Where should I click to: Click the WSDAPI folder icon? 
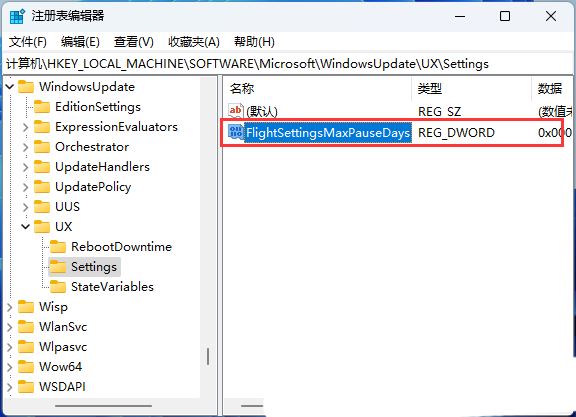pos(26,387)
